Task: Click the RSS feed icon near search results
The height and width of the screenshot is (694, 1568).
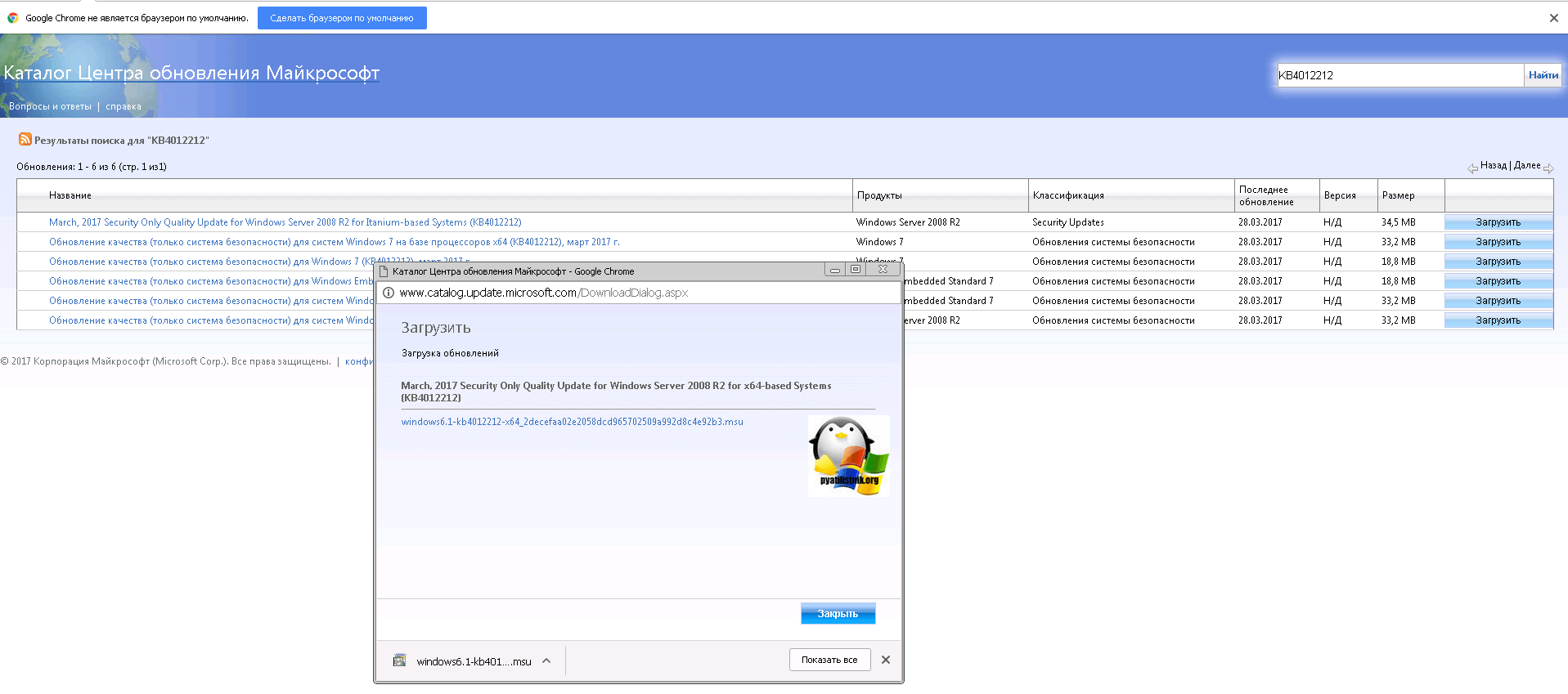Action: [x=25, y=139]
